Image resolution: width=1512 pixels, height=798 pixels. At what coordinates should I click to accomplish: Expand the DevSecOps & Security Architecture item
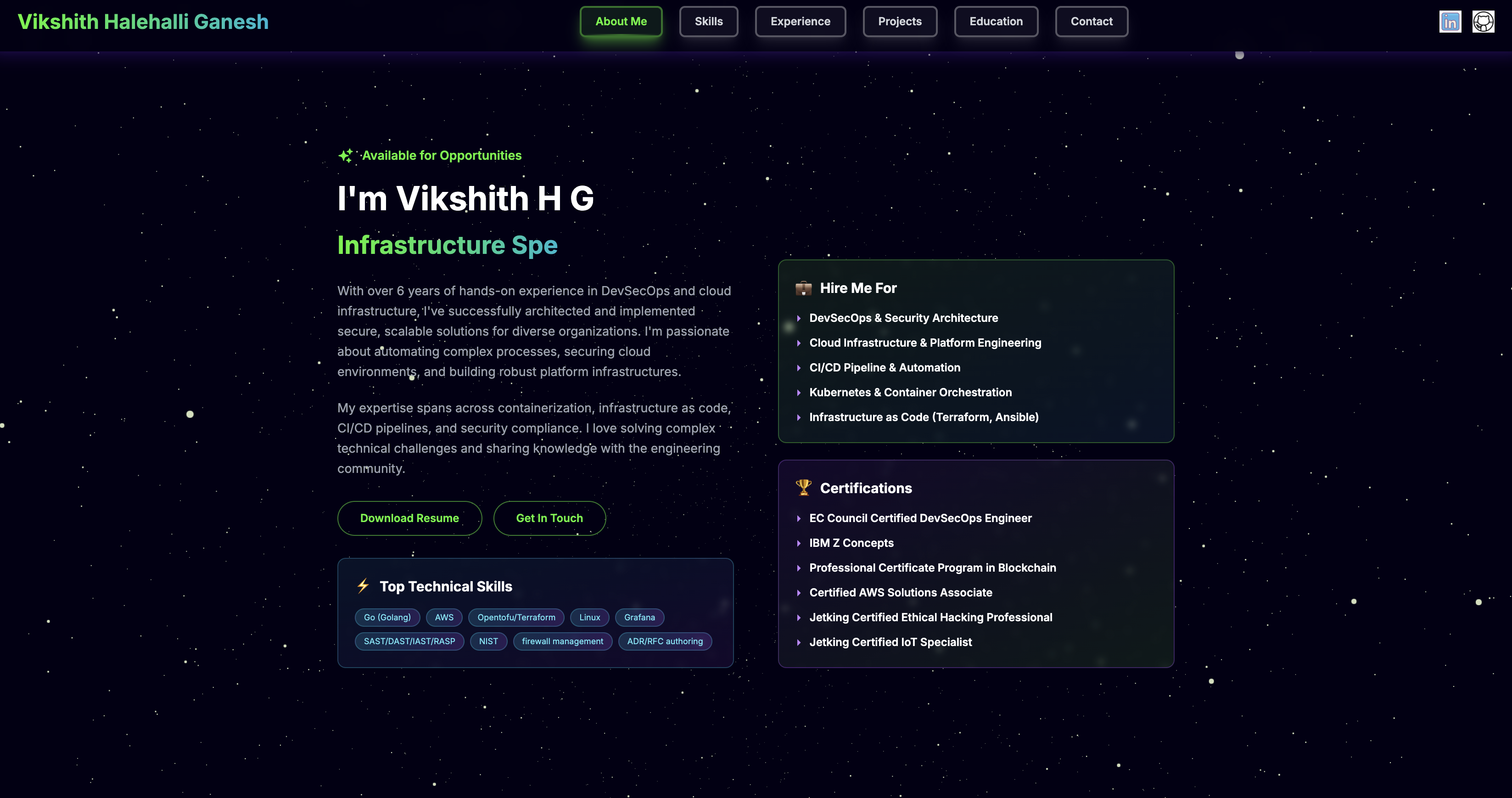click(x=903, y=318)
